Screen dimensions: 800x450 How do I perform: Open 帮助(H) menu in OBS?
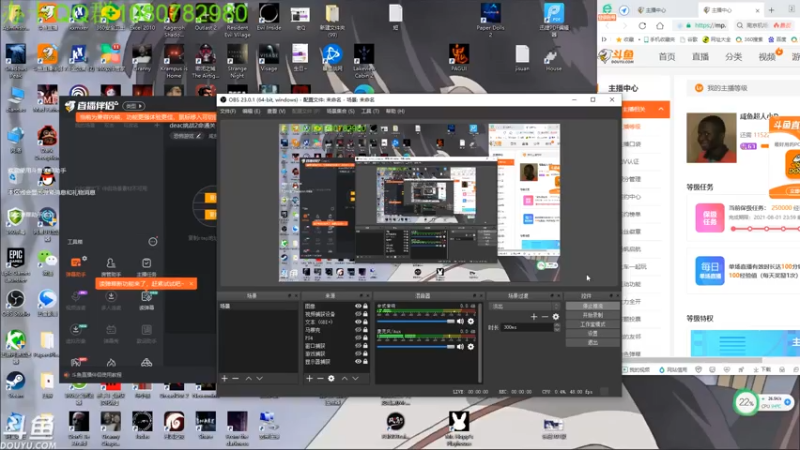pos(395,111)
